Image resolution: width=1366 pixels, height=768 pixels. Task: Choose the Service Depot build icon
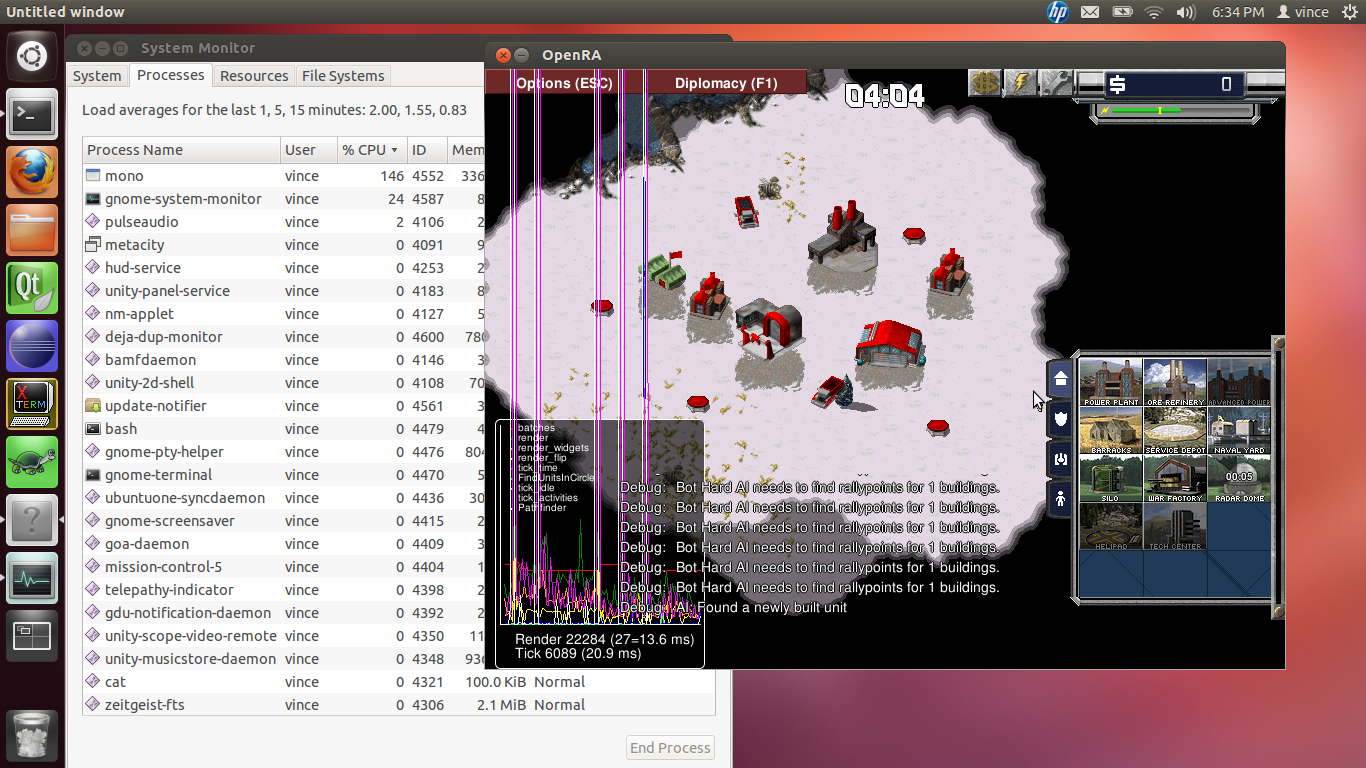1175,431
